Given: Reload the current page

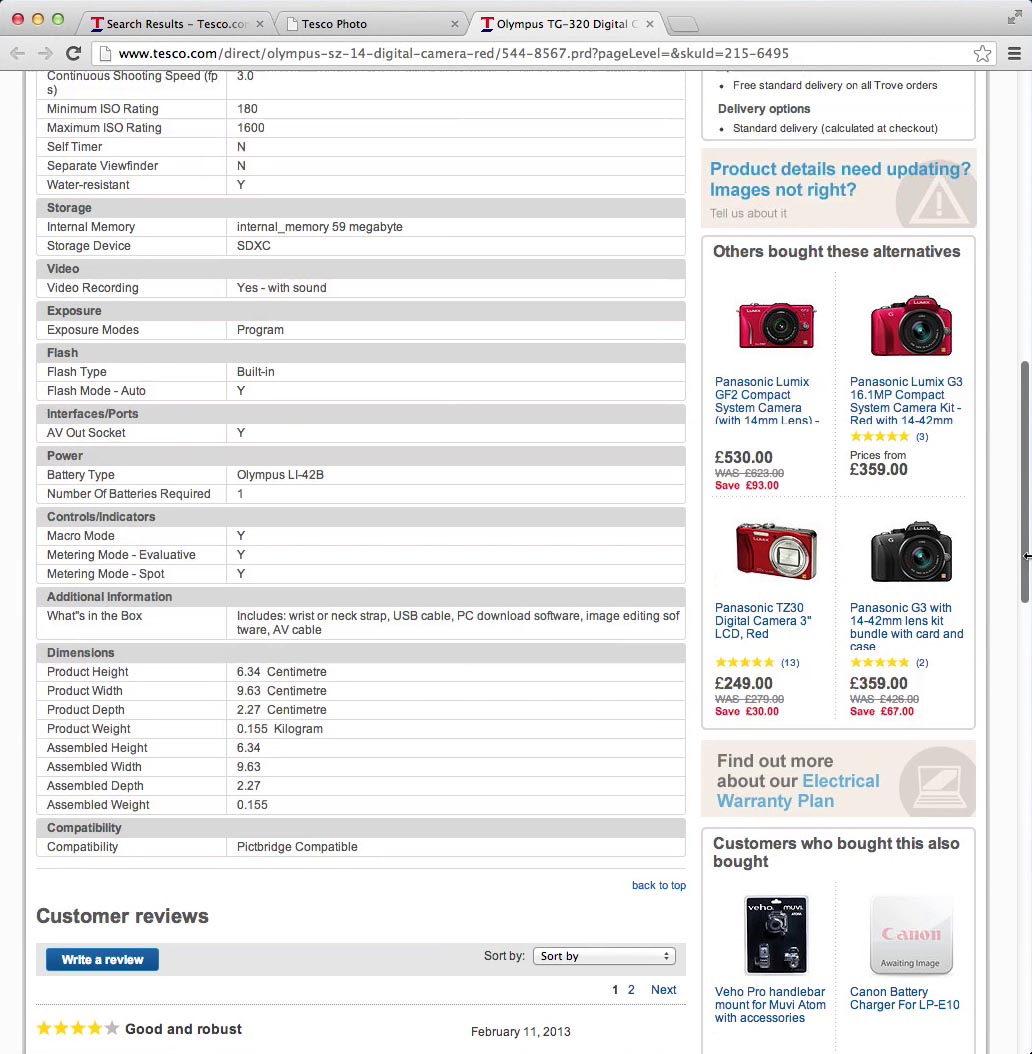Looking at the screenshot, I should (x=73, y=54).
